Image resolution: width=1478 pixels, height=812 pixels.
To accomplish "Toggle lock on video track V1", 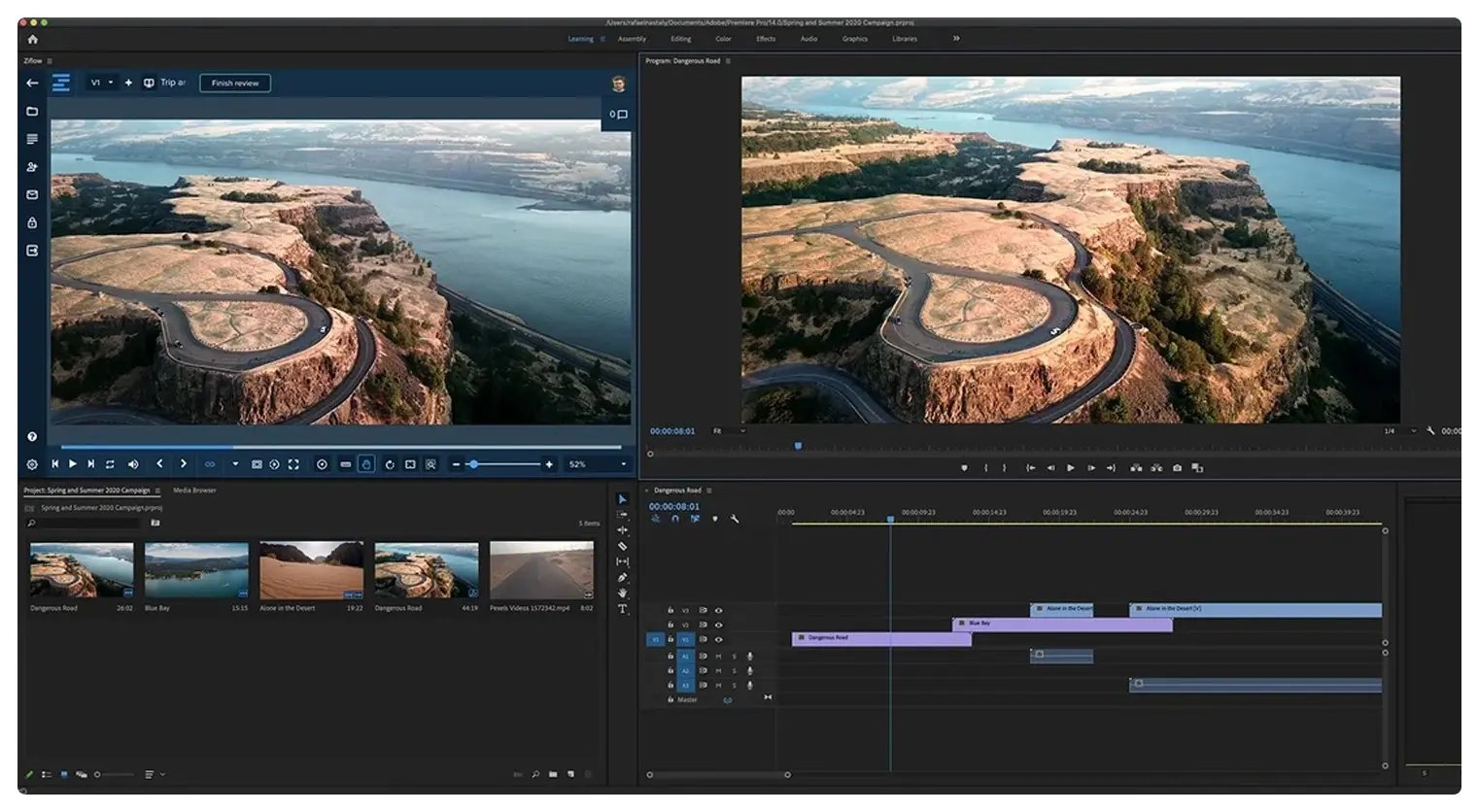I will click(x=670, y=640).
